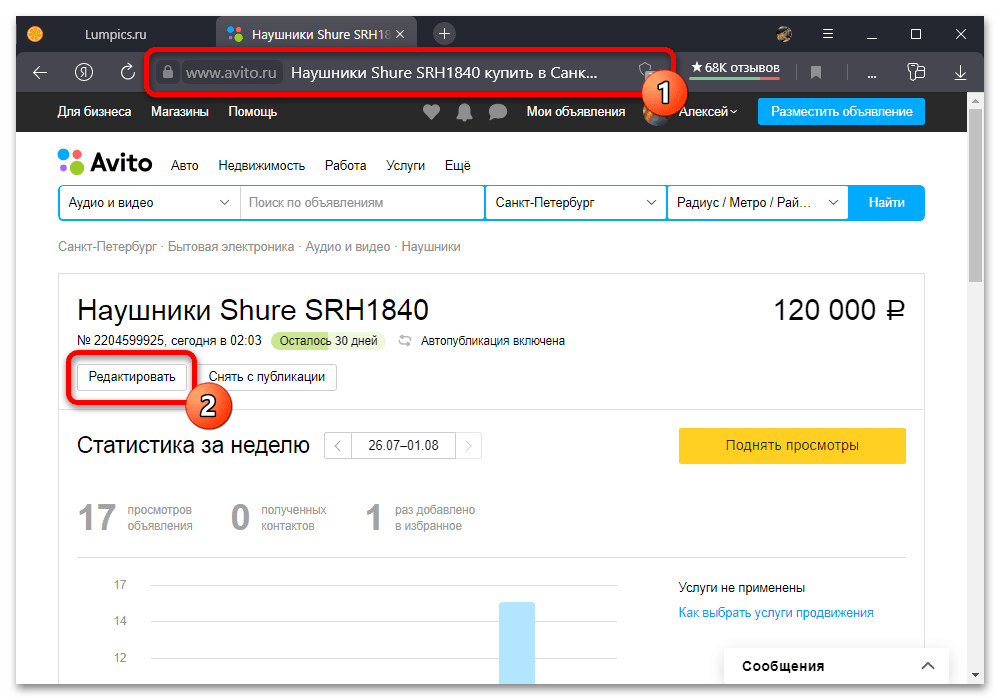This screenshot has width=1000, height=700.
Task: Bookmark the page with the bookmark icon
Action: tap(816, 73)
